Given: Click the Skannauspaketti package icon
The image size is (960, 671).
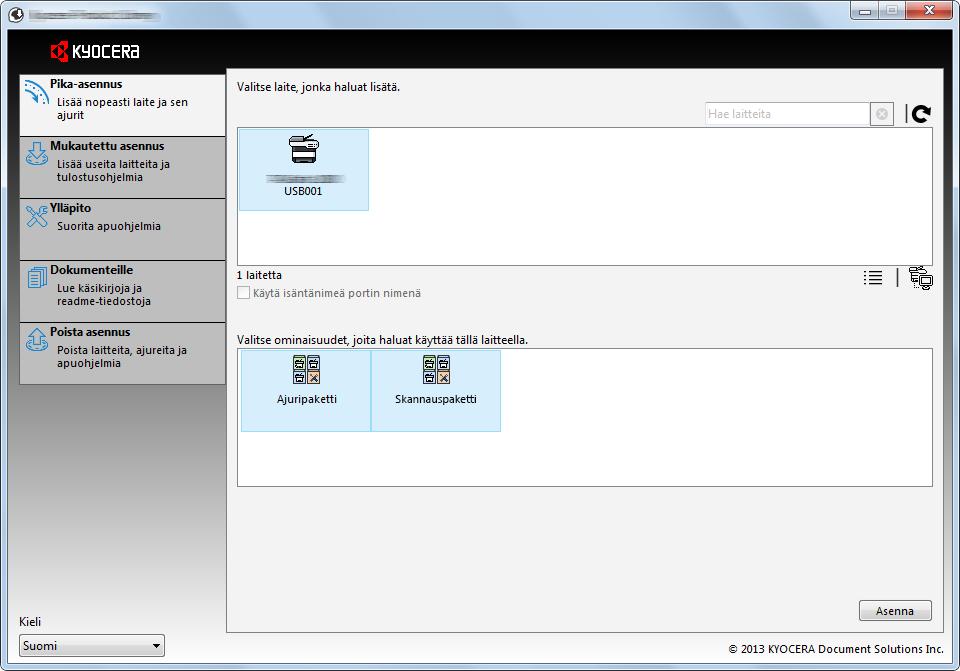Looking at the screenshot, I should 436,369.
